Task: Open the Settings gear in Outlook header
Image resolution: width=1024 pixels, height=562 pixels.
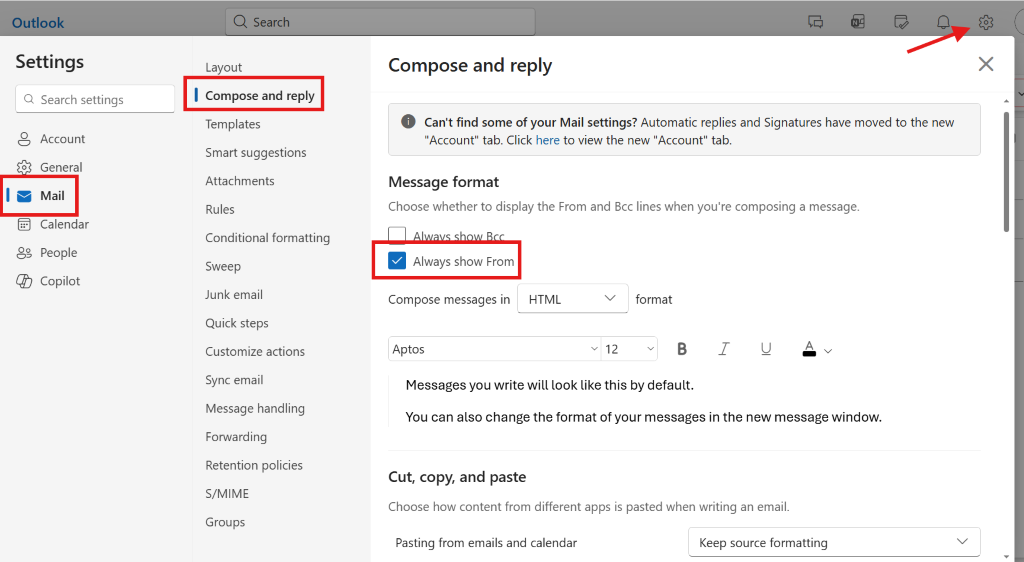Action: pos(985,22)
